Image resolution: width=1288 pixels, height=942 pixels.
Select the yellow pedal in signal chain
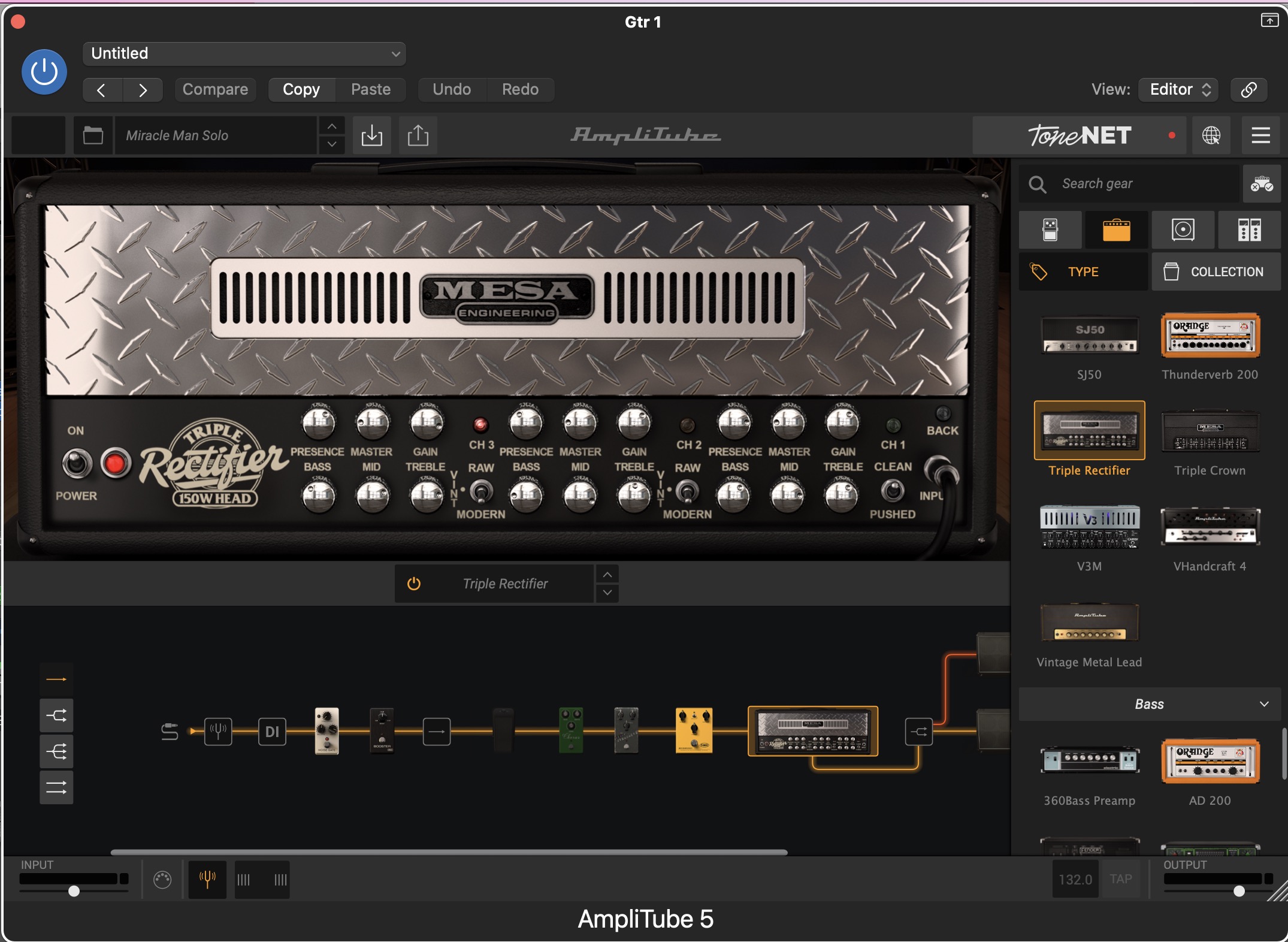694,730
